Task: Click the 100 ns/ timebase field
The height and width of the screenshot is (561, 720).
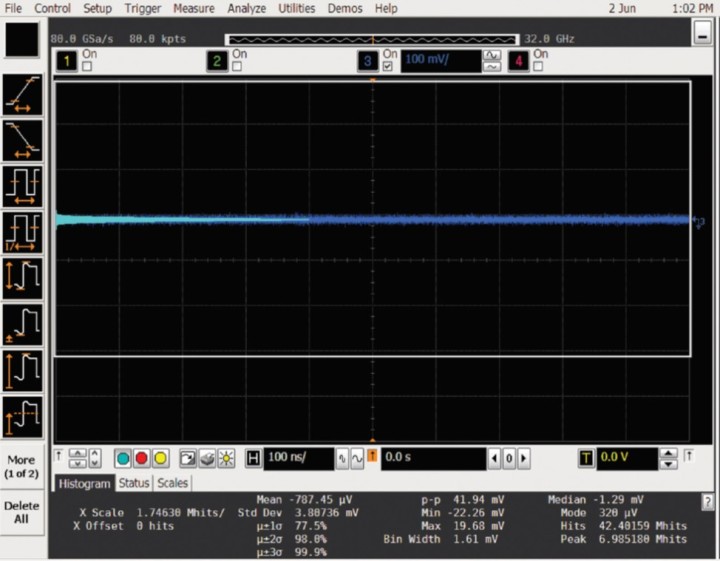Action: (x=299, y=458)
